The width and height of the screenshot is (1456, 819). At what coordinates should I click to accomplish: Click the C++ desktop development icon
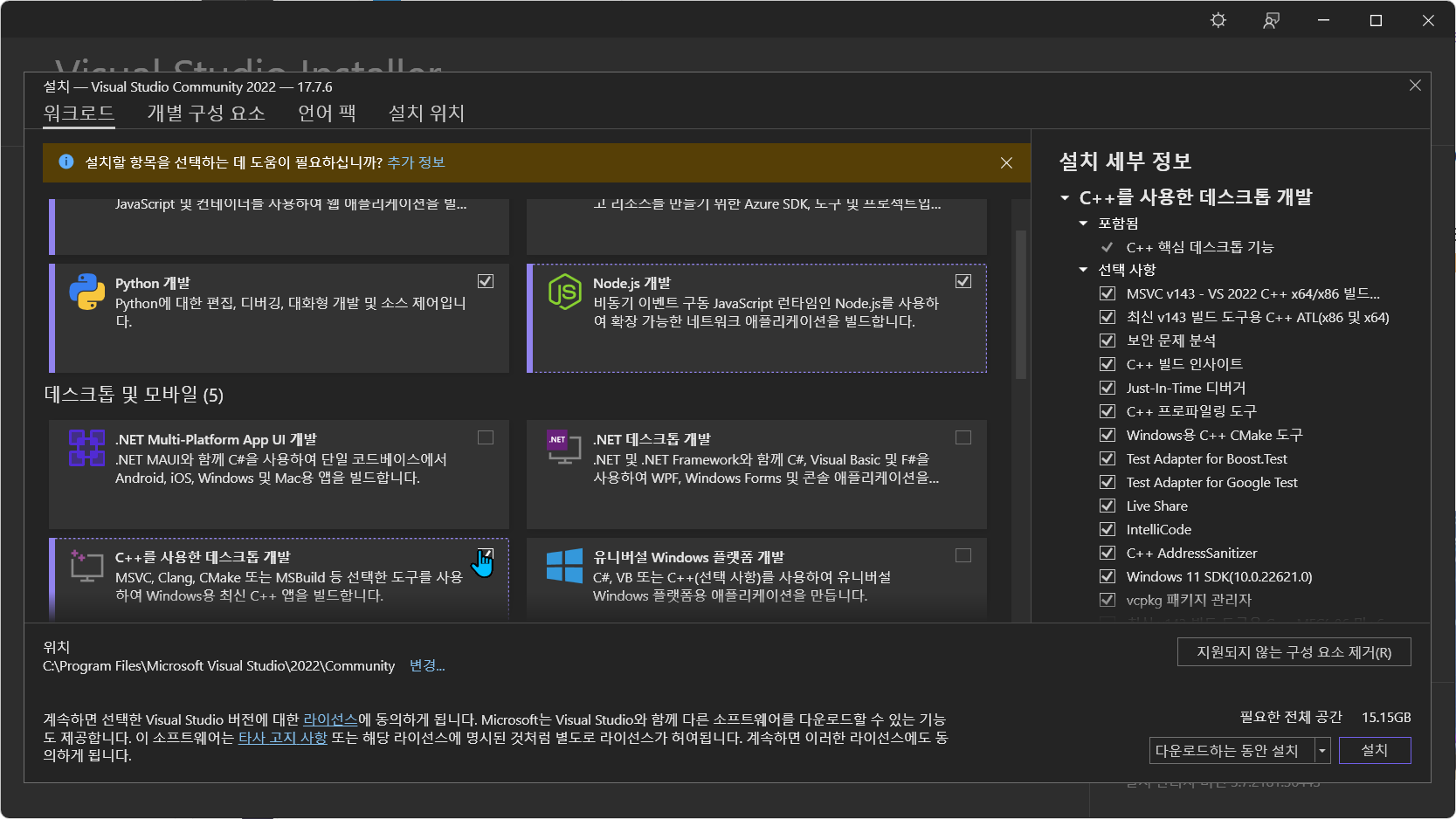click(x=86, y=566)
